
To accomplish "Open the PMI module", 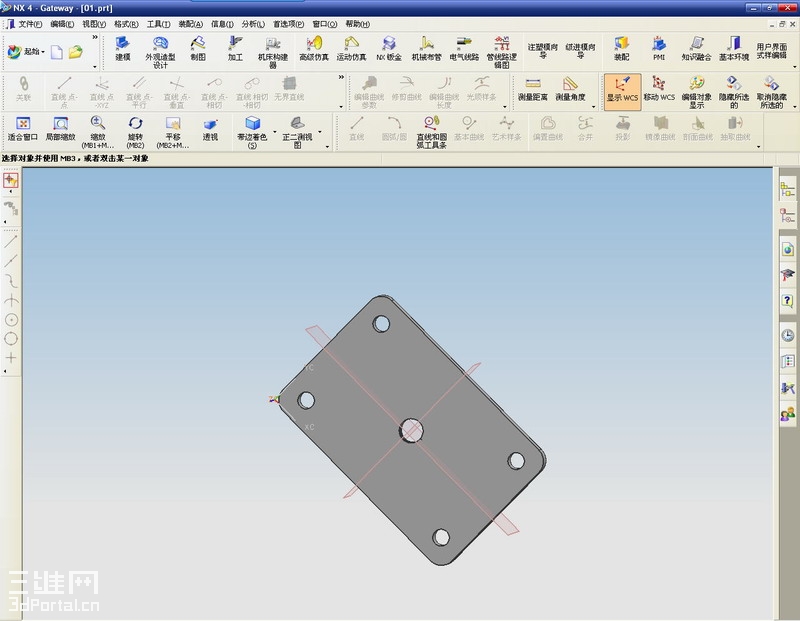I will [659, 49].
